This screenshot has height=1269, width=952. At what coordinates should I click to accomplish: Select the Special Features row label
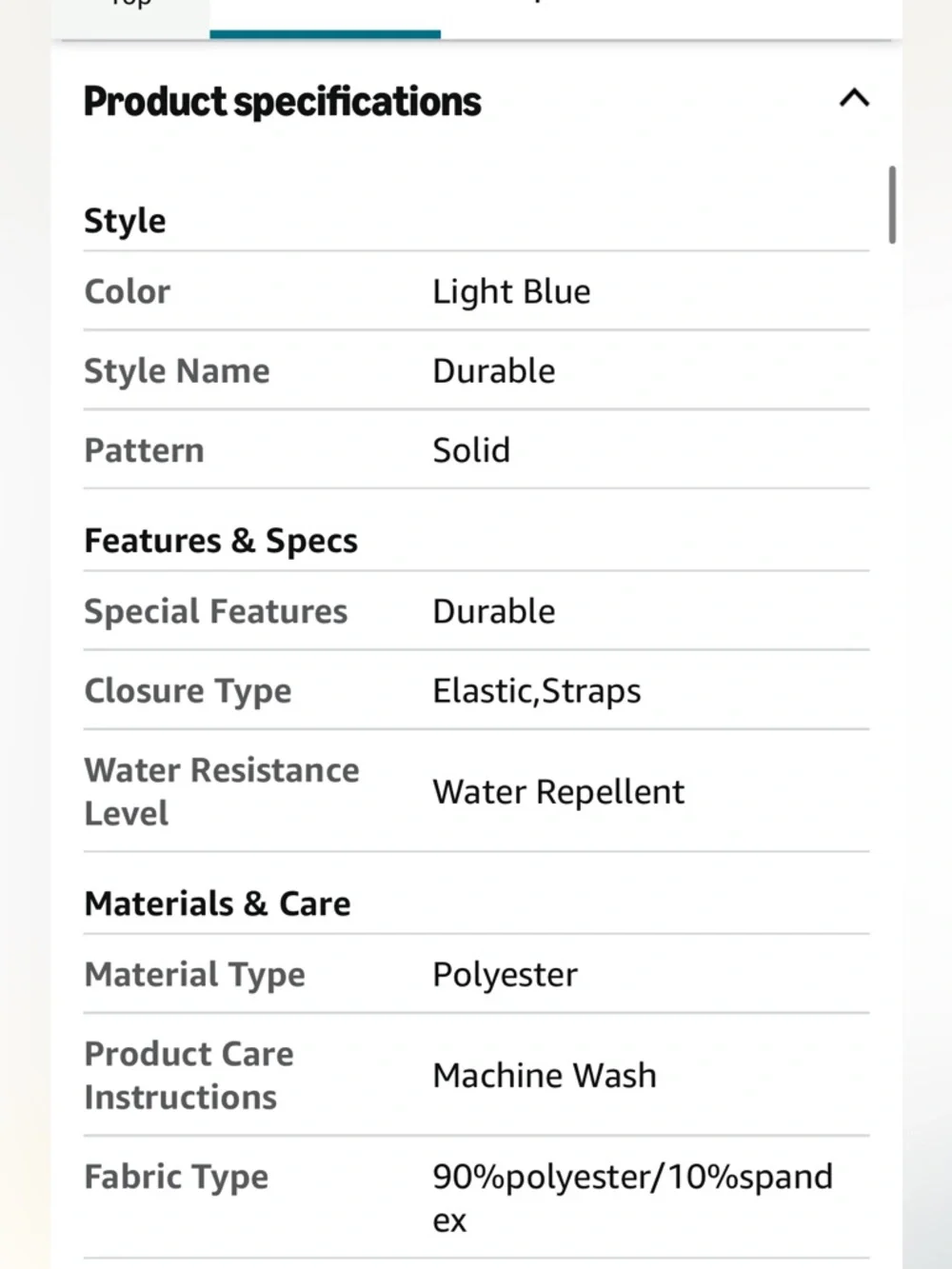(216, 611)
